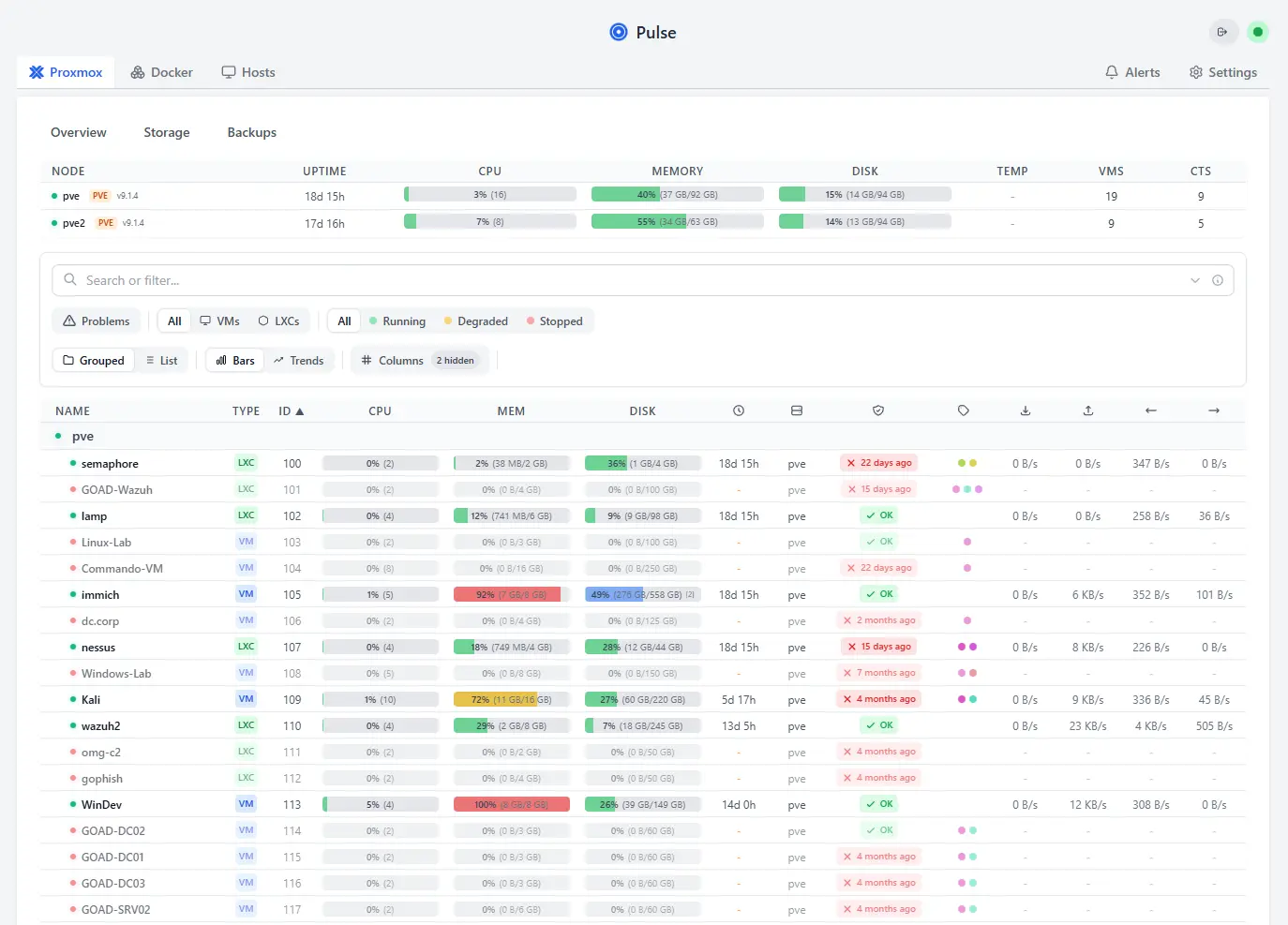This screenshot has height=925, width=1288.
Task: Sort by the TYPE column header
Action: (247, 411)
